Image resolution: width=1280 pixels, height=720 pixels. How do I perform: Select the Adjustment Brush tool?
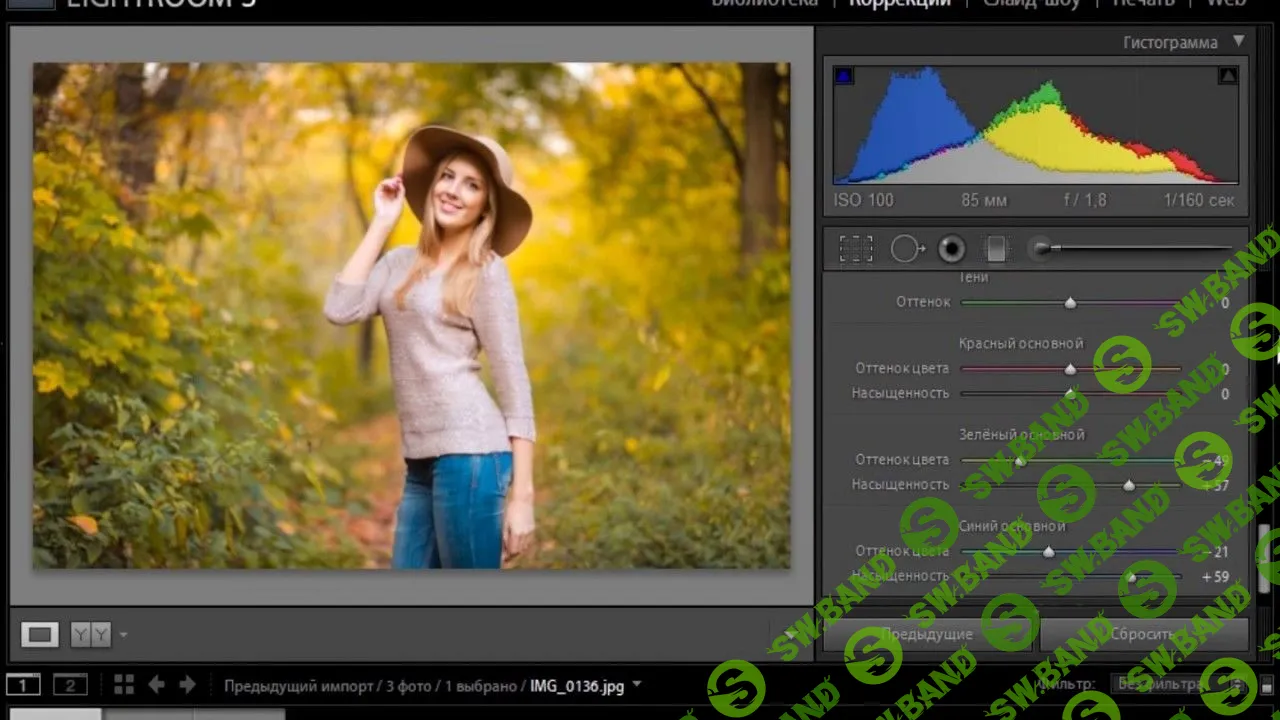pos(1040,248)
